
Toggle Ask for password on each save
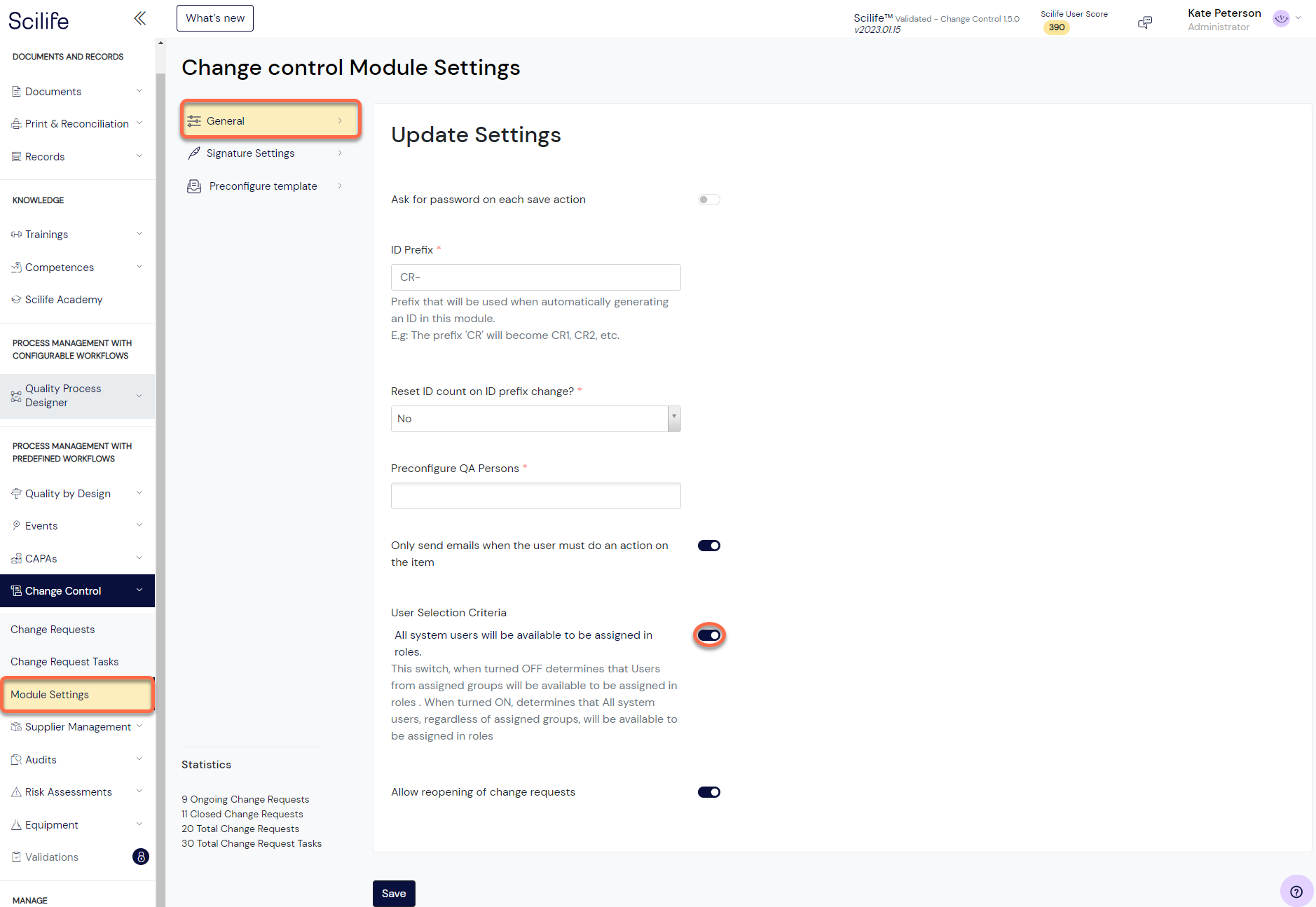point(708,200)
